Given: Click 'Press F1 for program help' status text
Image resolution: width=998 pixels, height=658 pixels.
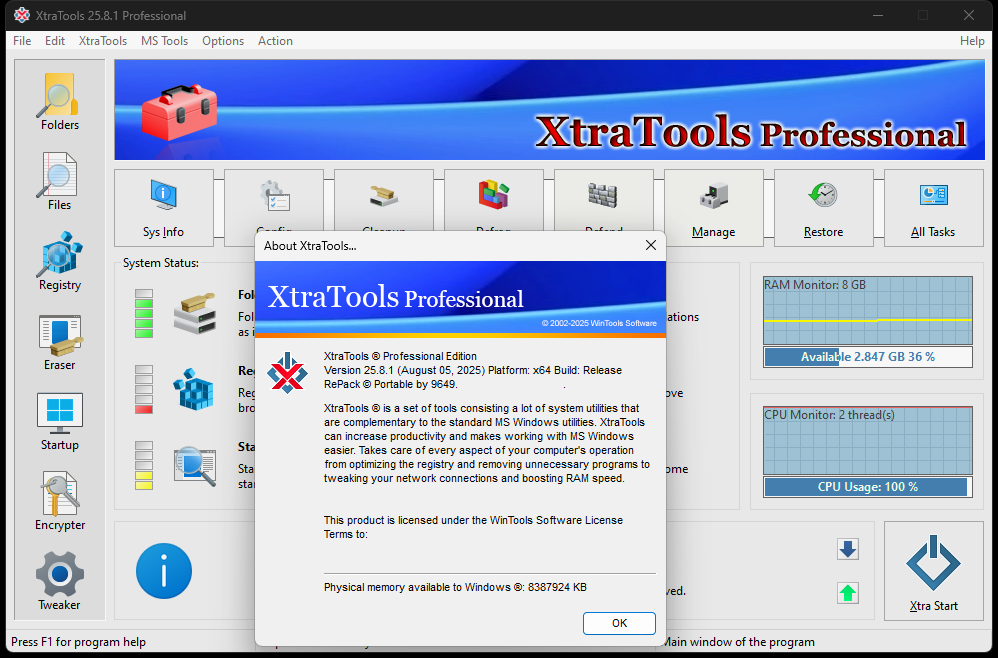Looking at the screenshot, I should coord(78,642).
